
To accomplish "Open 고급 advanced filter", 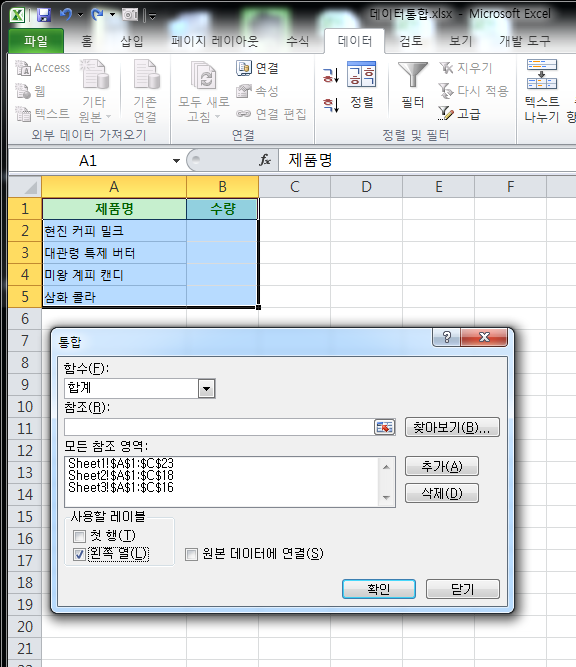I will click(459, 114).
